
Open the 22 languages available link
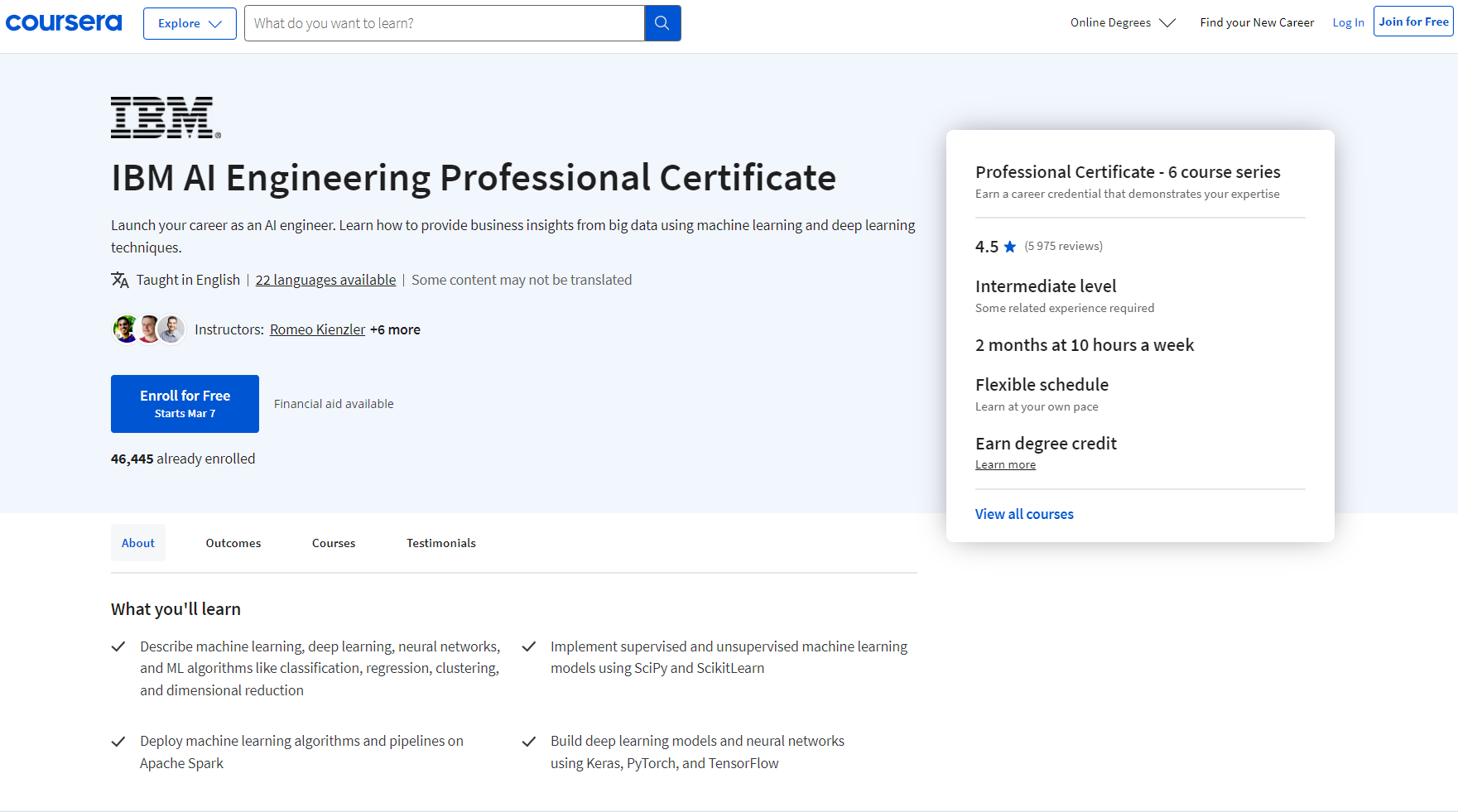(325, 280)
